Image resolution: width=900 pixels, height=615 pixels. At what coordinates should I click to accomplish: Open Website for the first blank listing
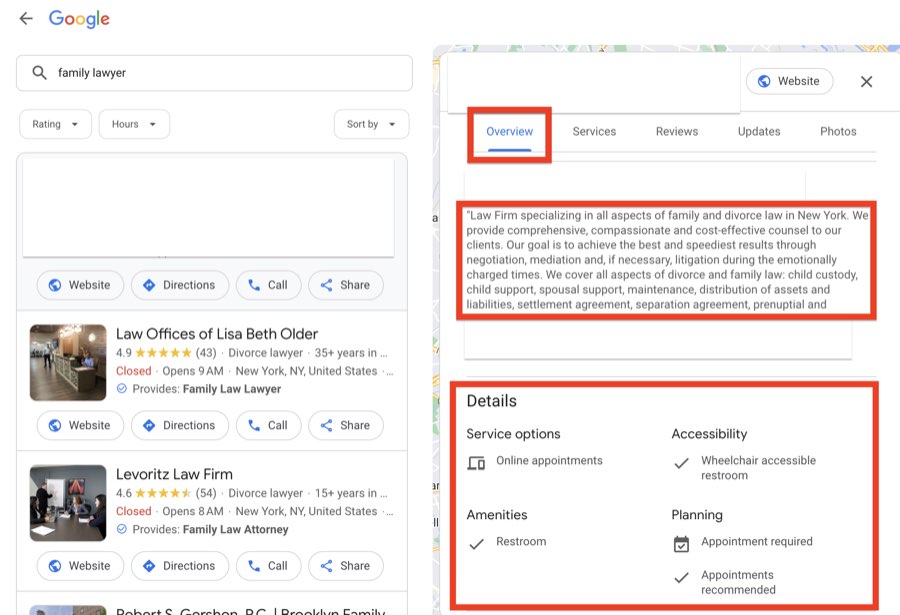click(x=80, y=285)
